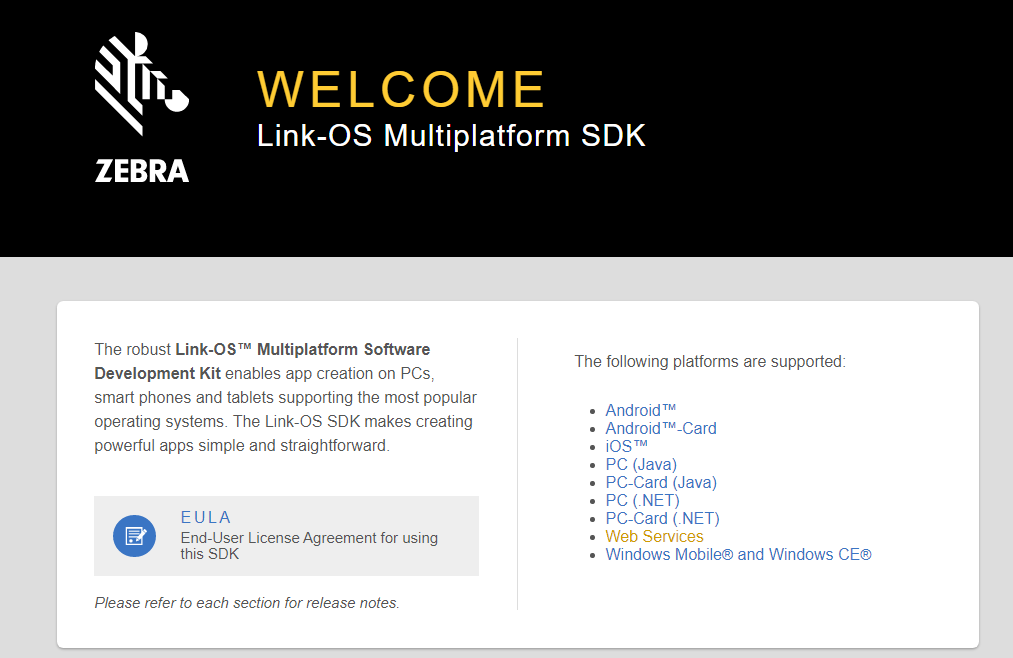Select the PC-Card (Java) link

tap(661, 482)
